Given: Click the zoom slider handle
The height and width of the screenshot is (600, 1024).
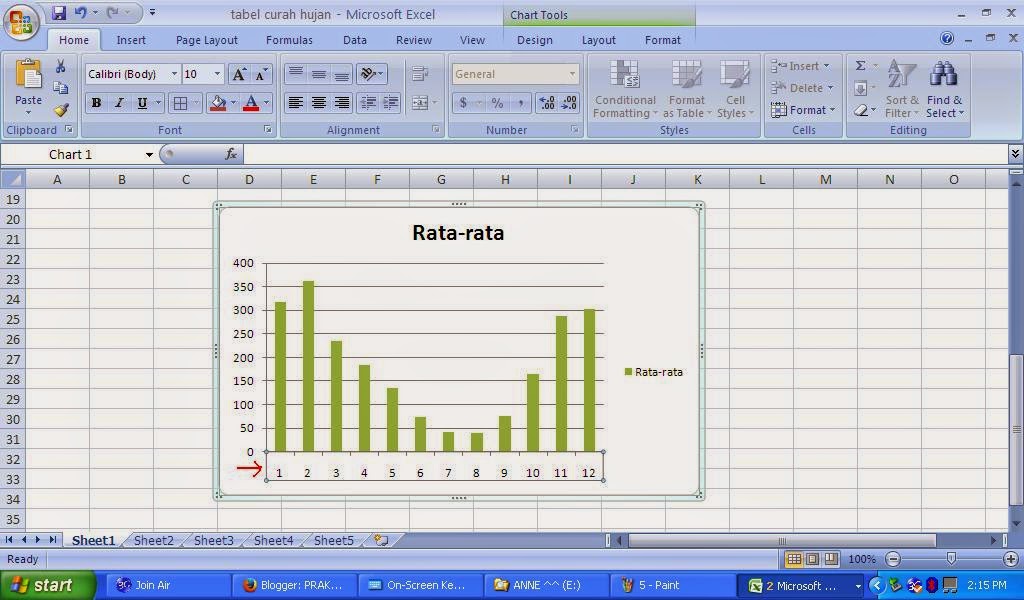Looking at the screenshot, I should coord(952,559).
